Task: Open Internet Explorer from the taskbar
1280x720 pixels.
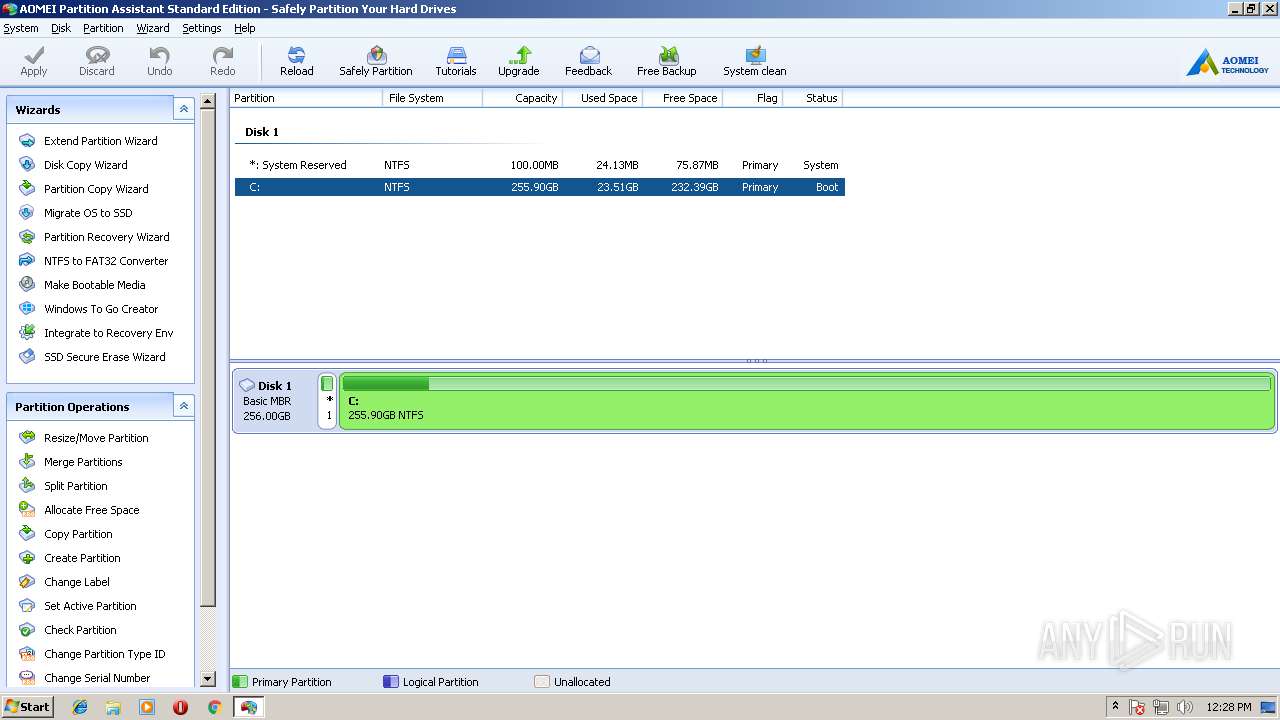Action: 80,707
